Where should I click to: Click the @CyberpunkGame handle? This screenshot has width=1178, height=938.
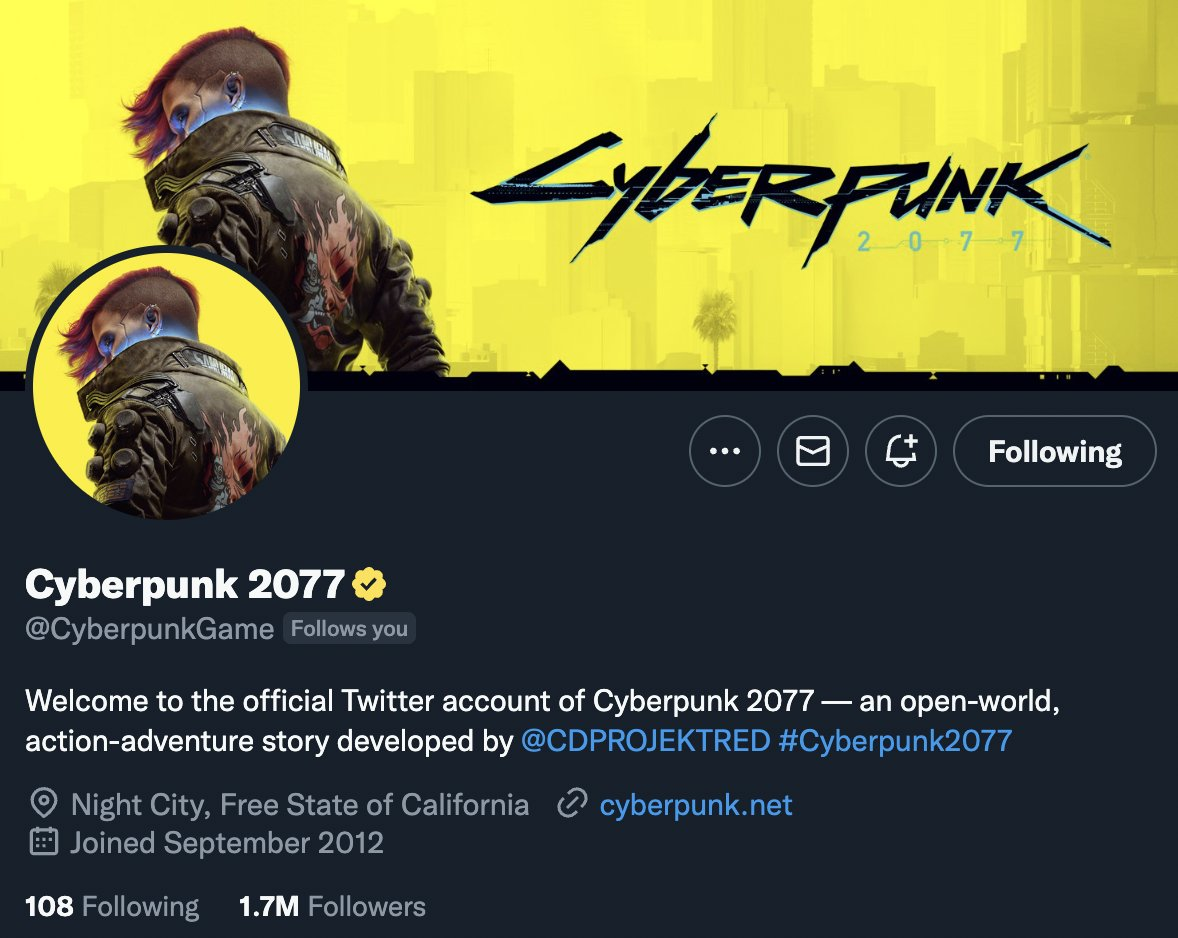coord(149,629)
